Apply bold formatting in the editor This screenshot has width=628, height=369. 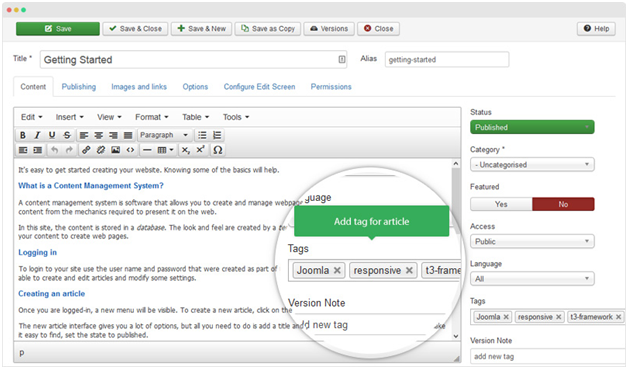tap(23, 135)
